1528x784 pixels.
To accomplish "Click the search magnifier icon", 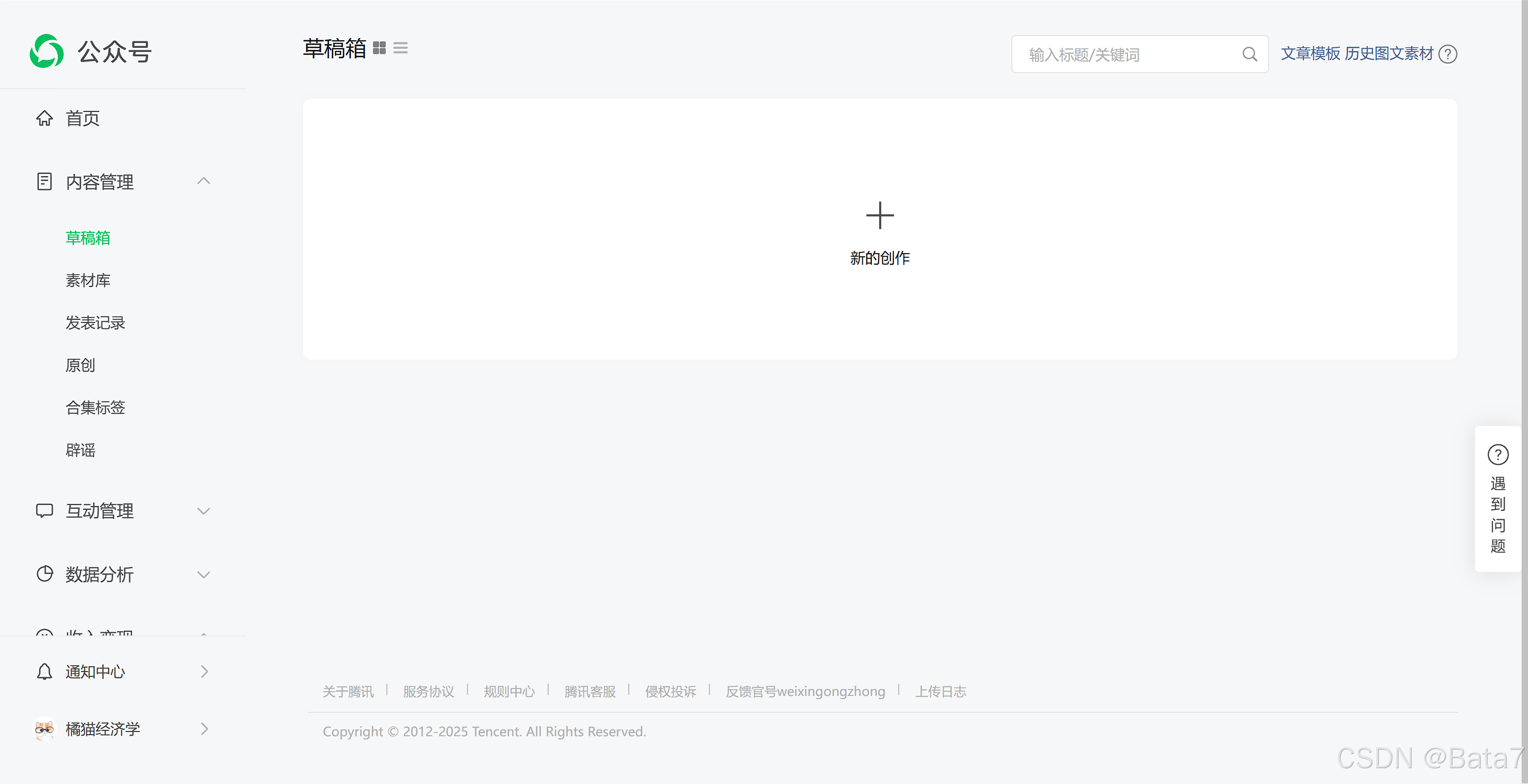I will 1249,55.
